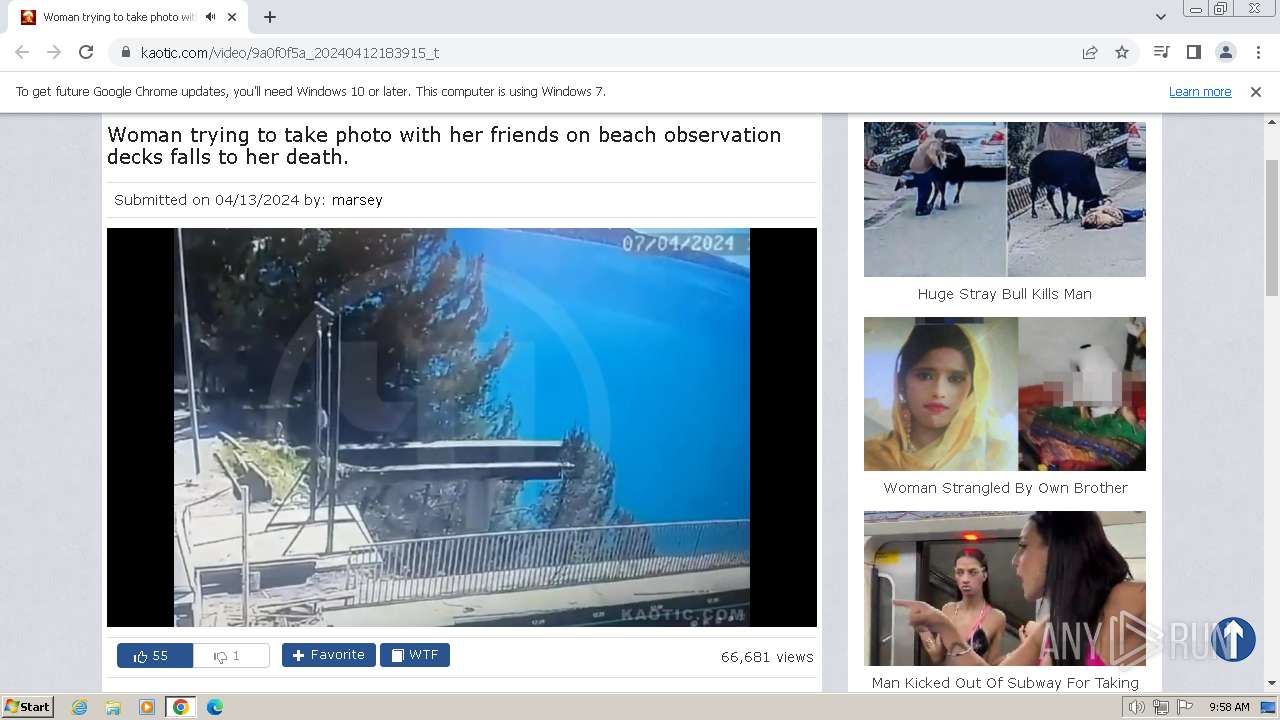Open system volume tray icon

[x=1136, y=707]
